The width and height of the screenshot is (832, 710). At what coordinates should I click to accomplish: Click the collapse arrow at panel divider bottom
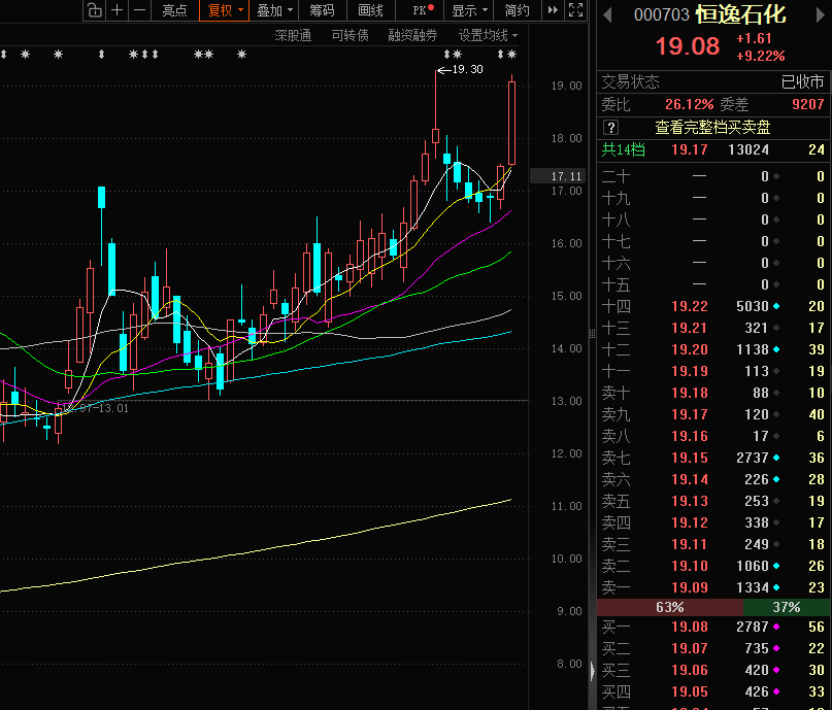click(592, 671)
